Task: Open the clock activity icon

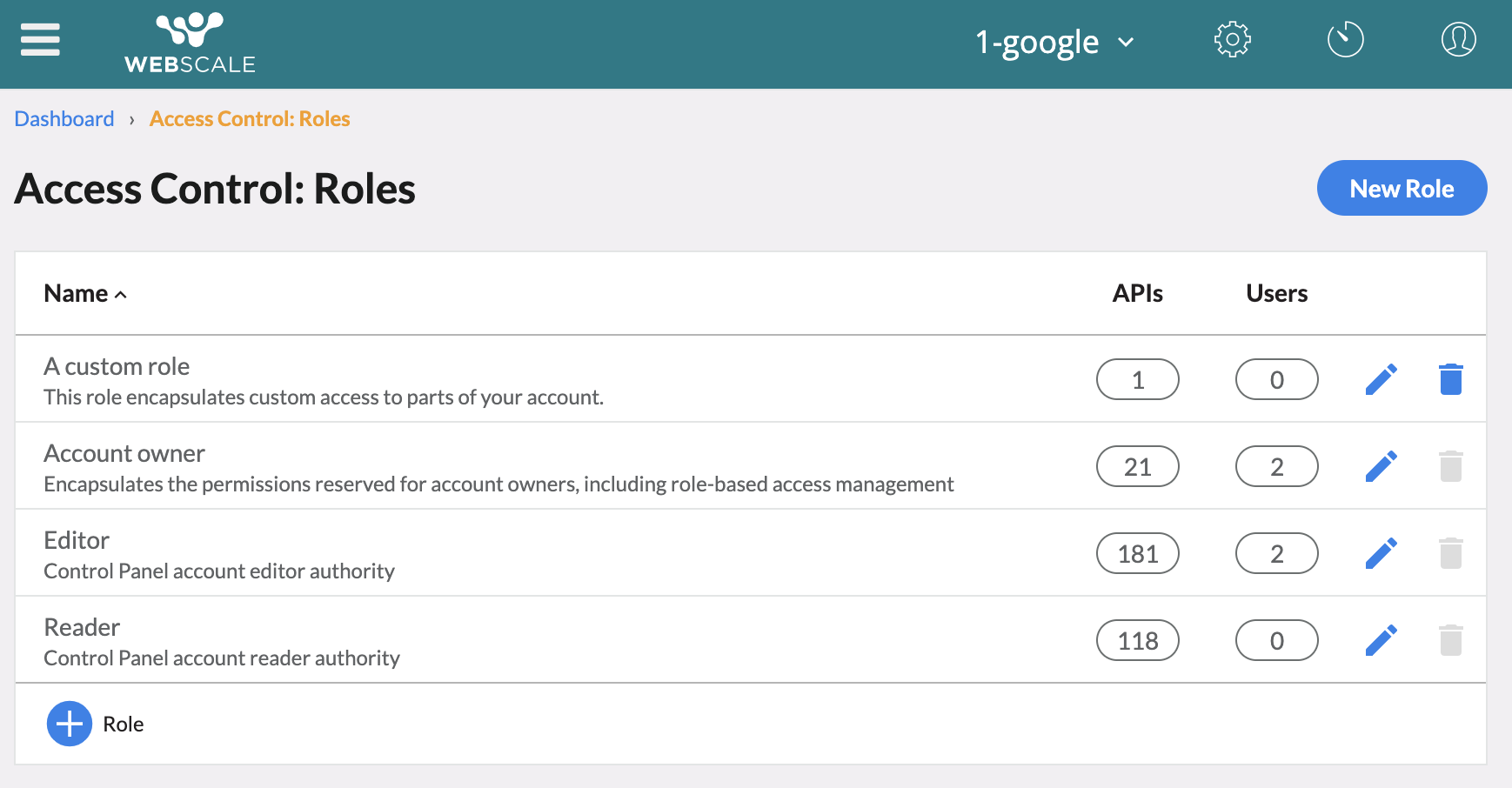Action: pyautogui.click(x=1345, y=40)
